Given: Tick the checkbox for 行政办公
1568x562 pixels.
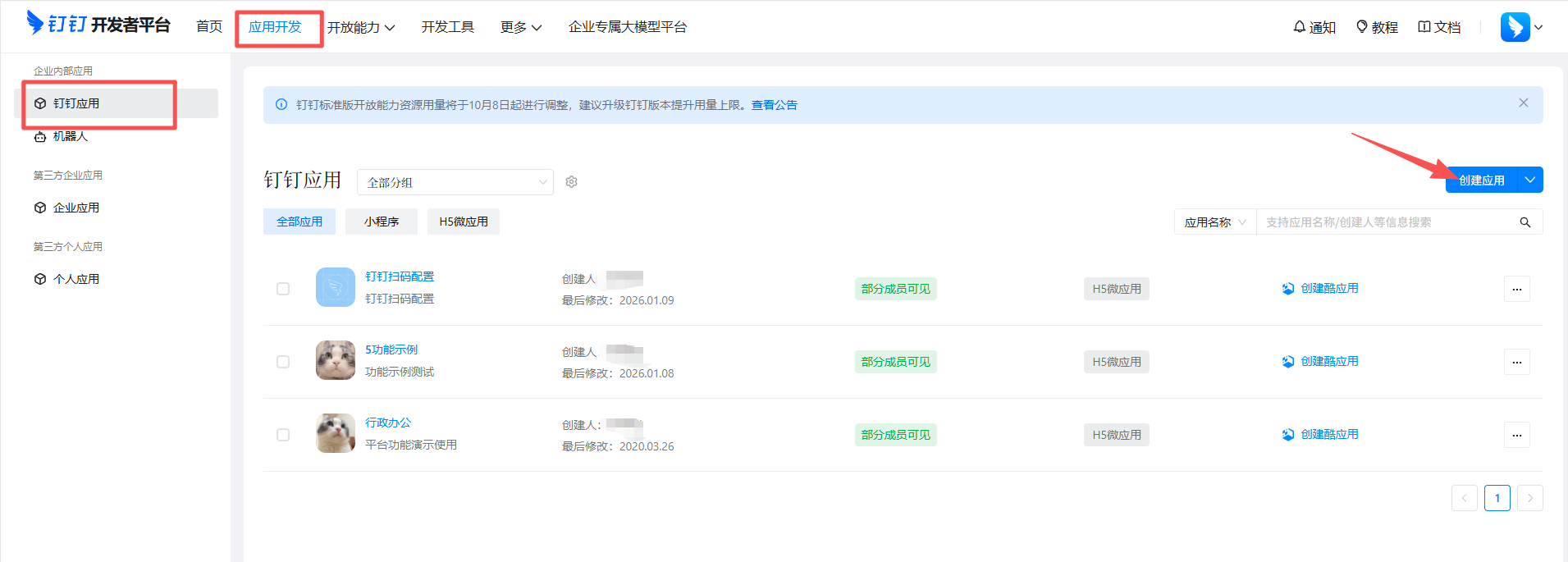Looking at the screenshot, I should (283, 435).
